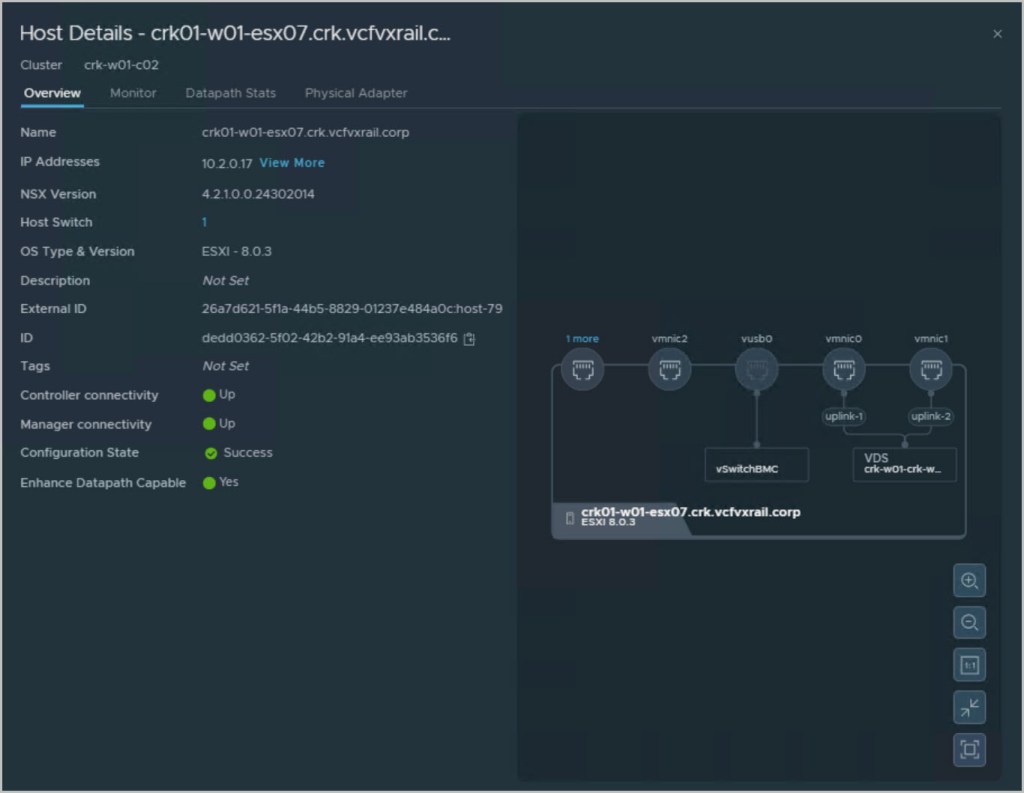Click NSX version 4.2.1.0.0.24302014
This screenshot has height=793, width=1024.
tap(258, 194)
